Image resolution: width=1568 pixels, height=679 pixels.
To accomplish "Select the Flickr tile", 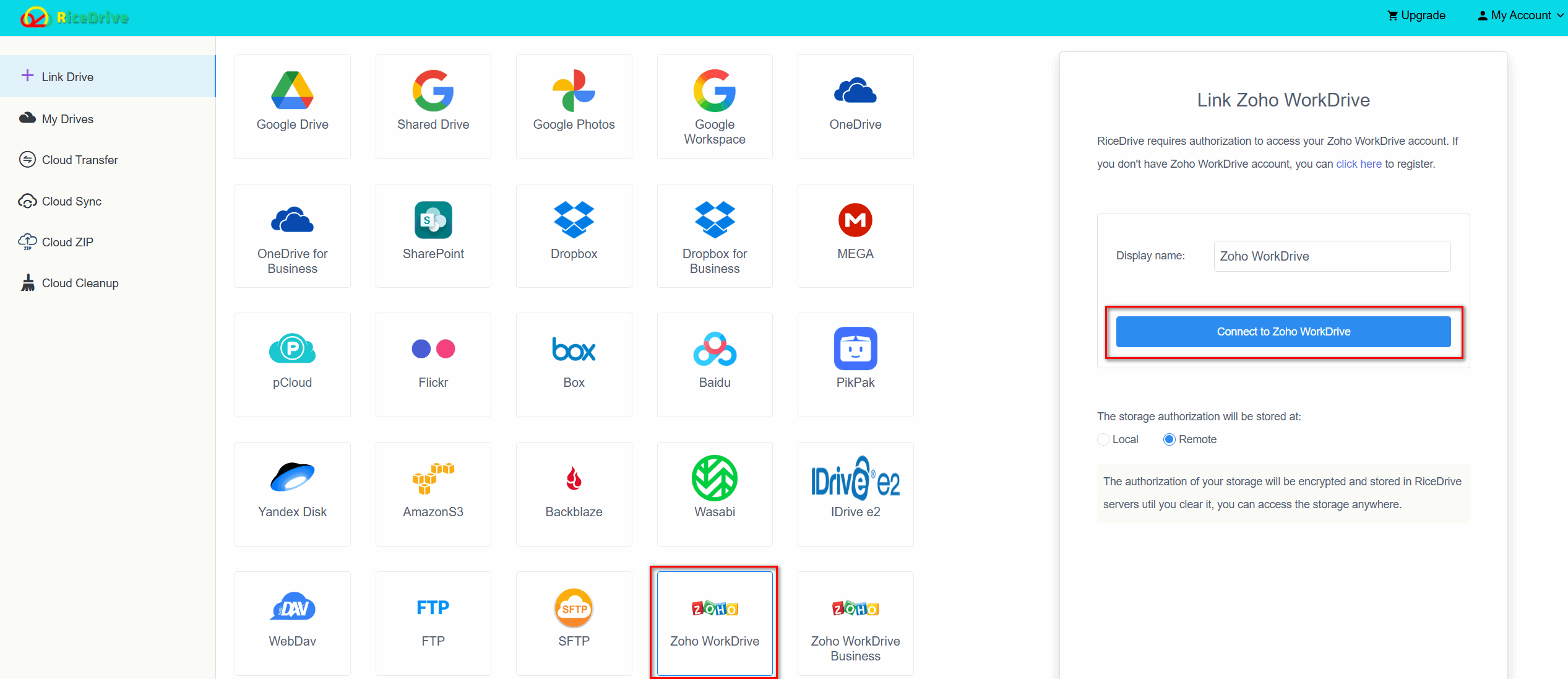I will coord(433,365).
